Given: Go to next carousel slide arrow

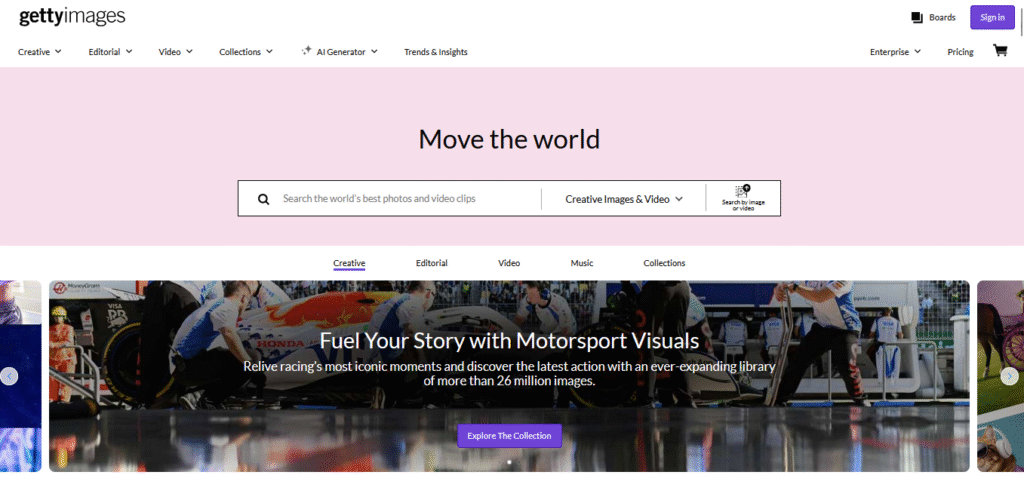Looking at the screenshot, I should [1012, 376].
